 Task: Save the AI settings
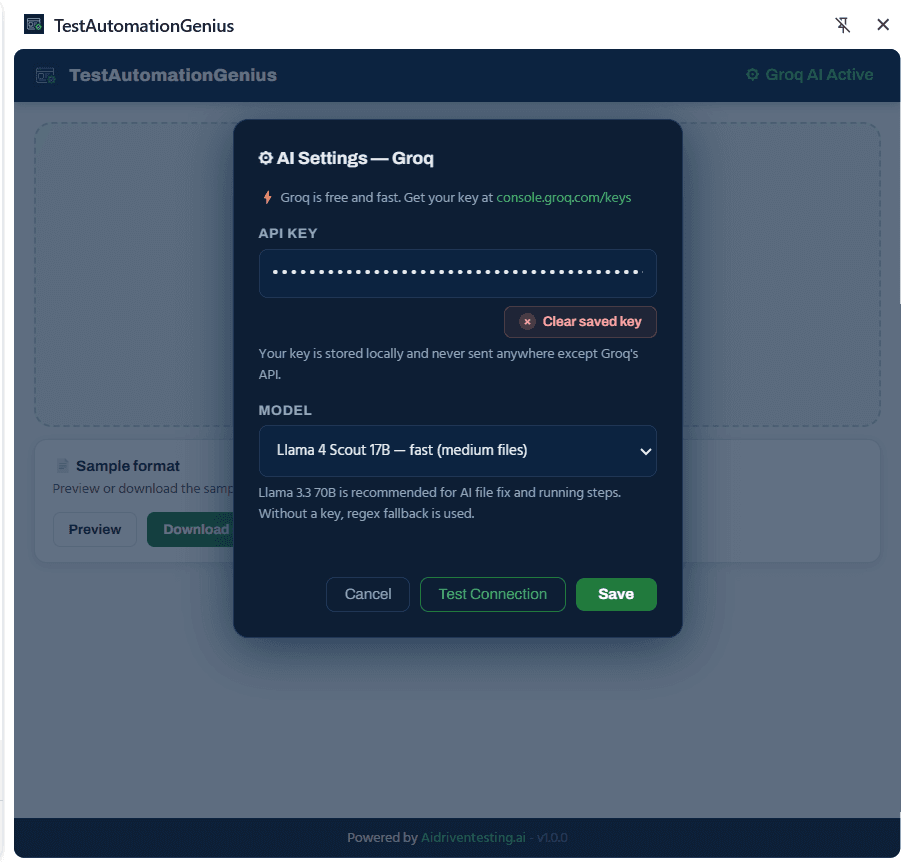[616, 594]
